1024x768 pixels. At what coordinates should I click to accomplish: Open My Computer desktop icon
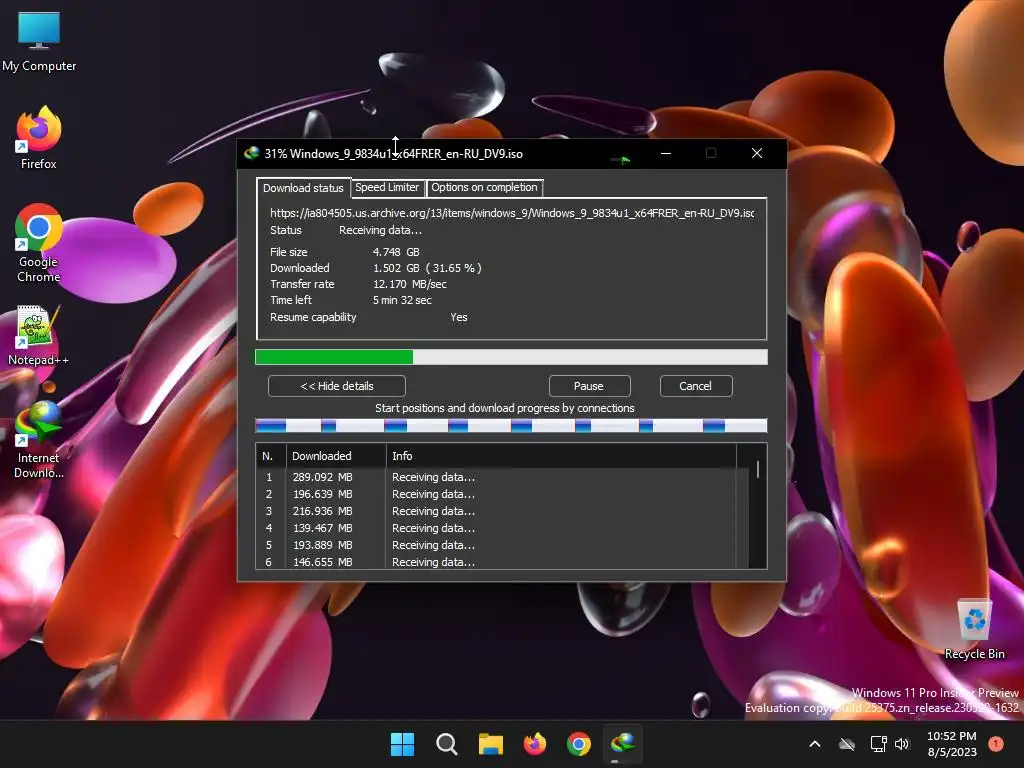[x=39, y=41]
